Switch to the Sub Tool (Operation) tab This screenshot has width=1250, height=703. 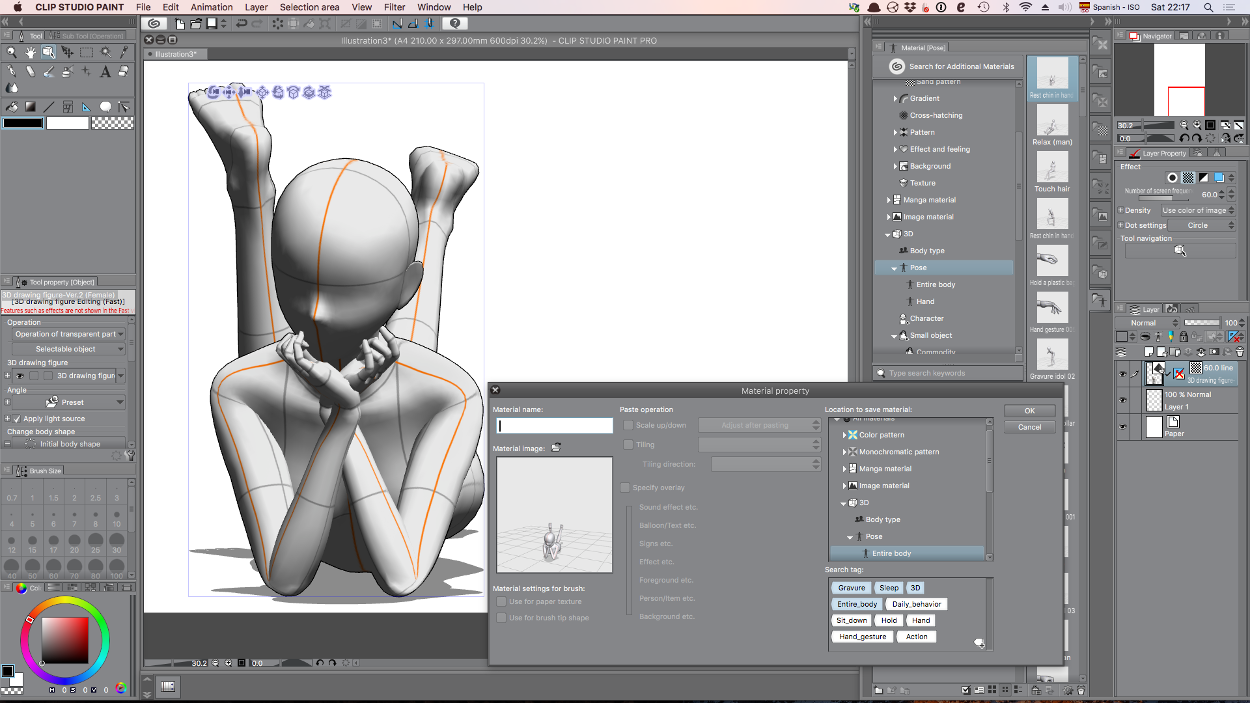(85, 35)
